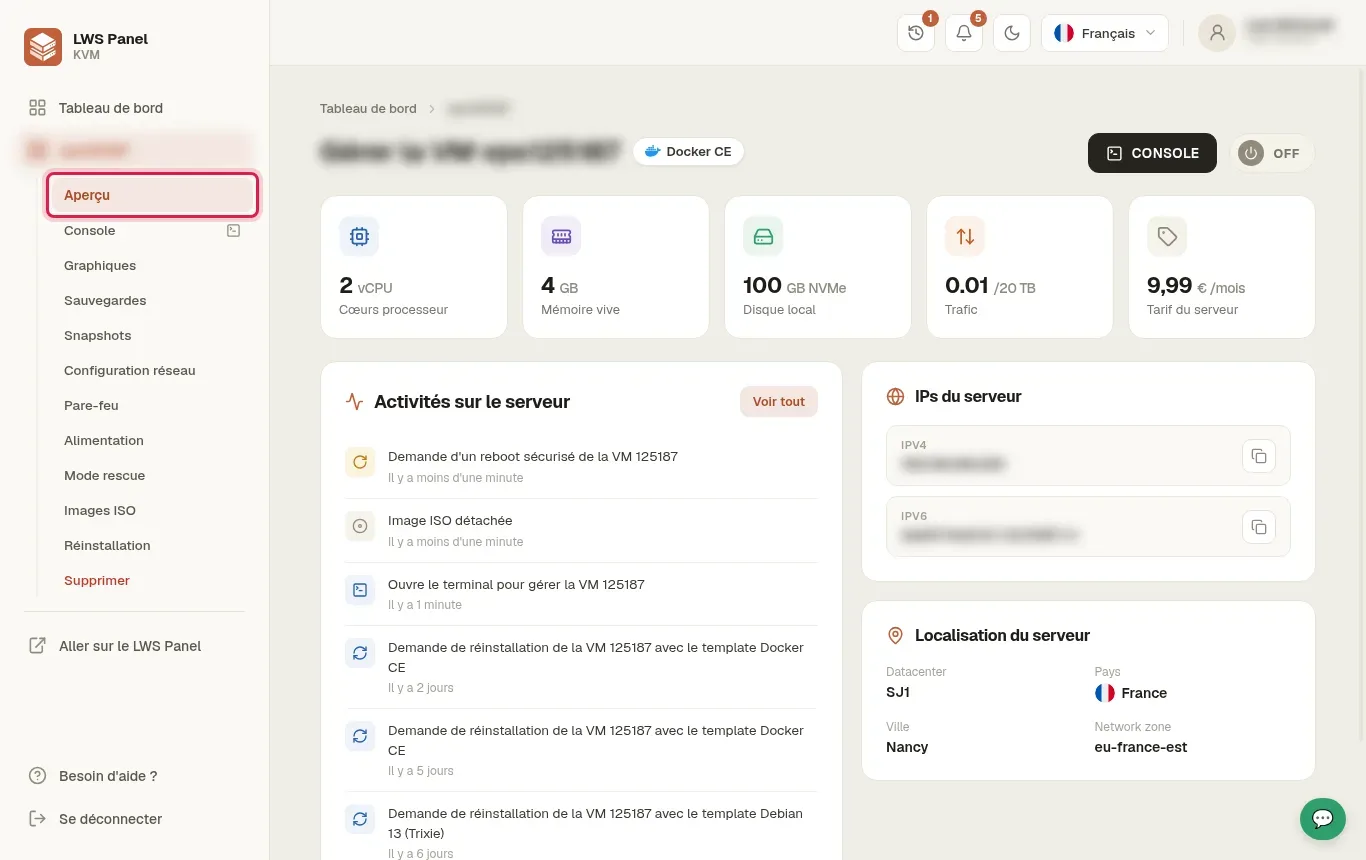Go to Tableau de bord in sidebar

(x=110, y=108)
